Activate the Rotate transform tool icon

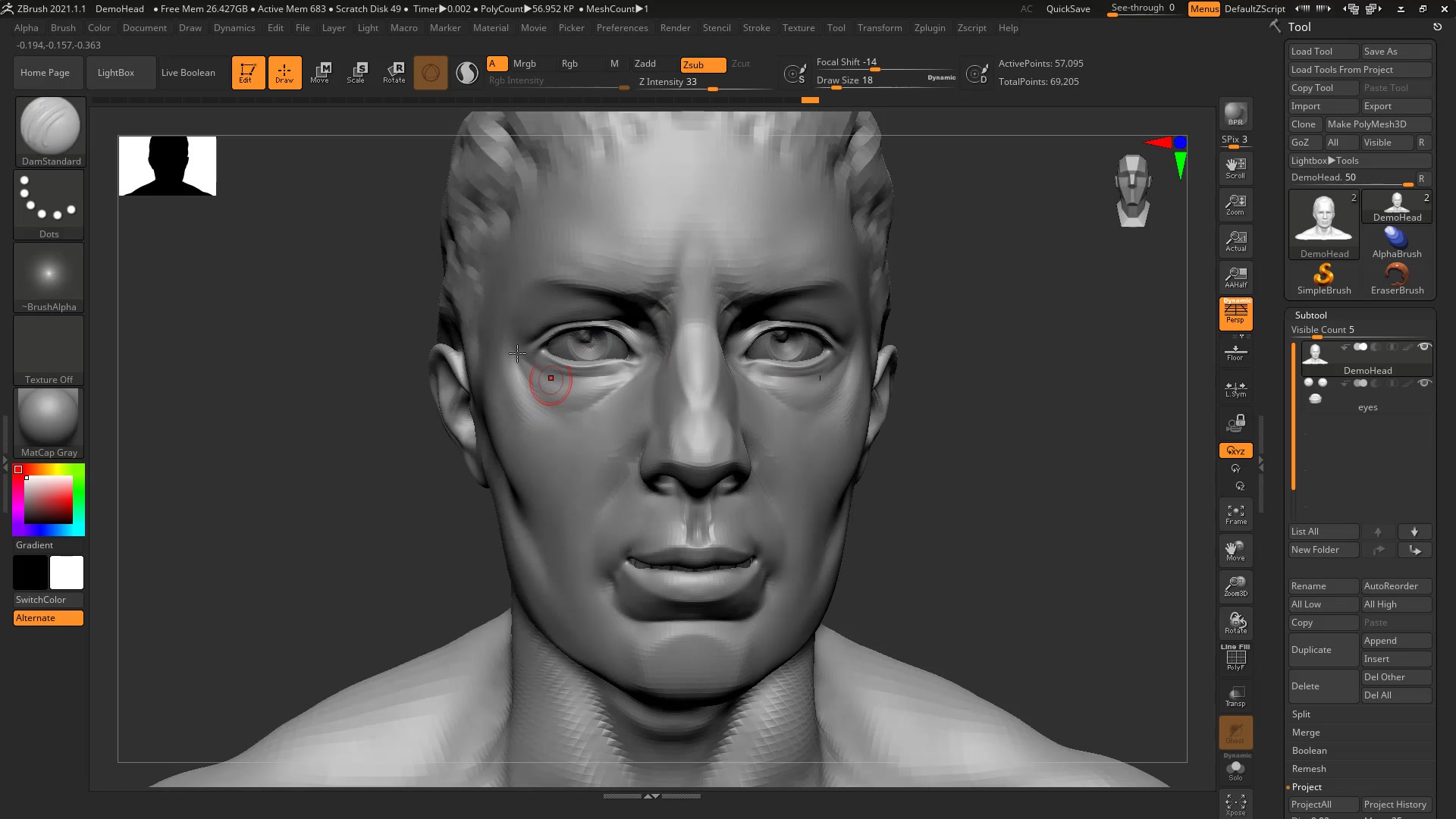tap(394, 72)
